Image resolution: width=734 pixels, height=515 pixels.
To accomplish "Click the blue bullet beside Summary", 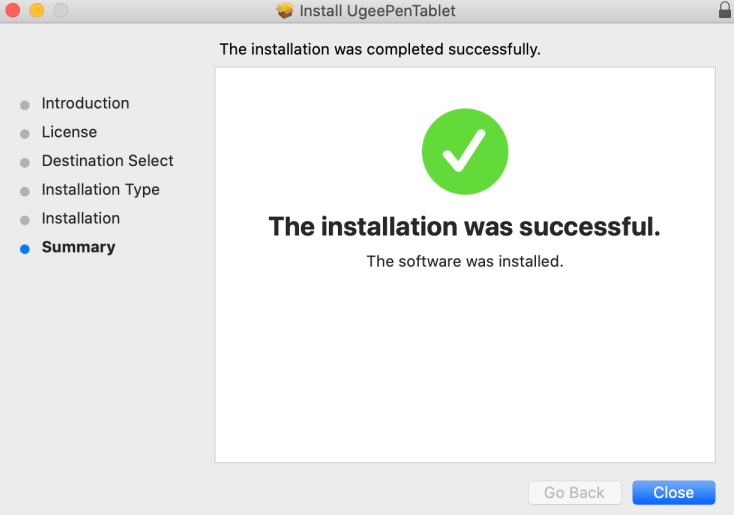I will [x=25, y=249].
